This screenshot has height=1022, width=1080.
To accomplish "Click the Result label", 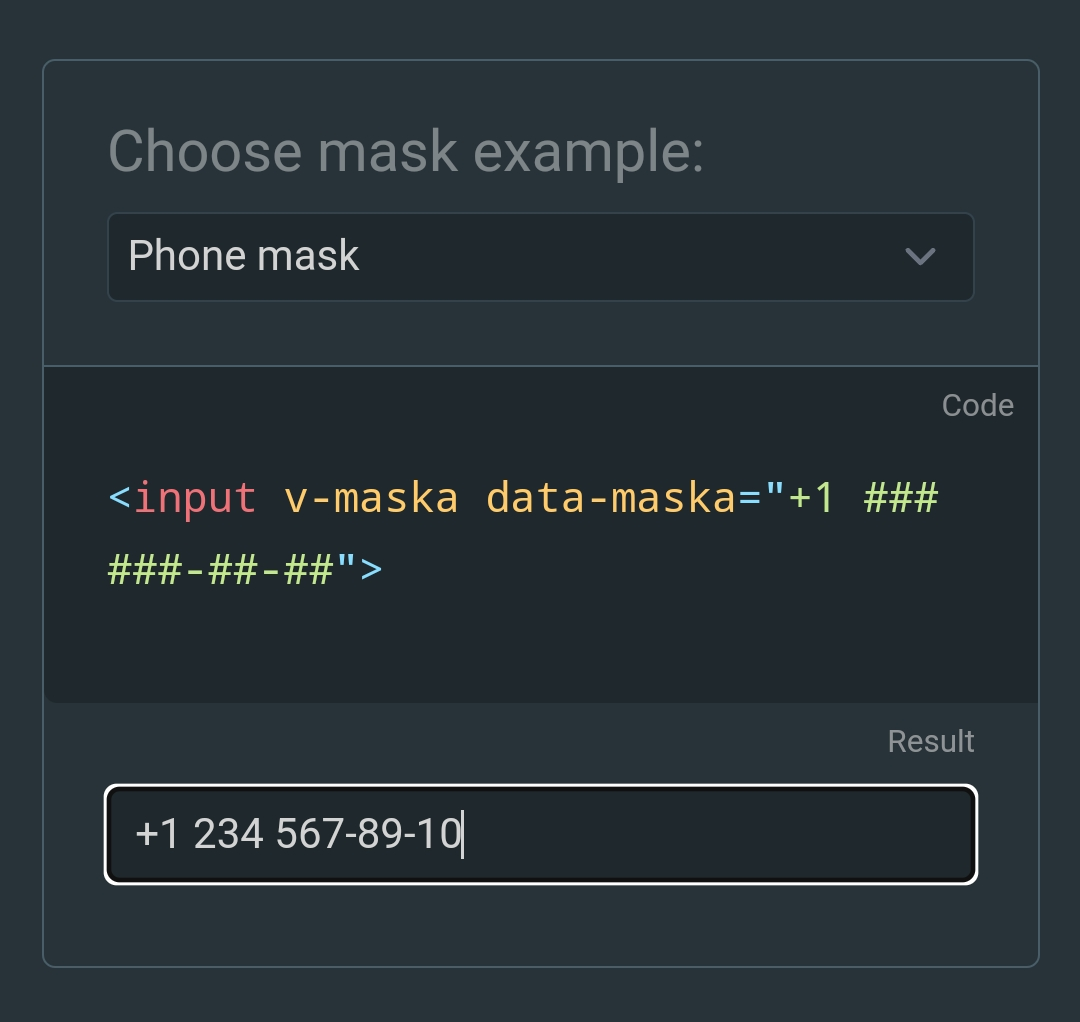I will [x=931, y=742].
